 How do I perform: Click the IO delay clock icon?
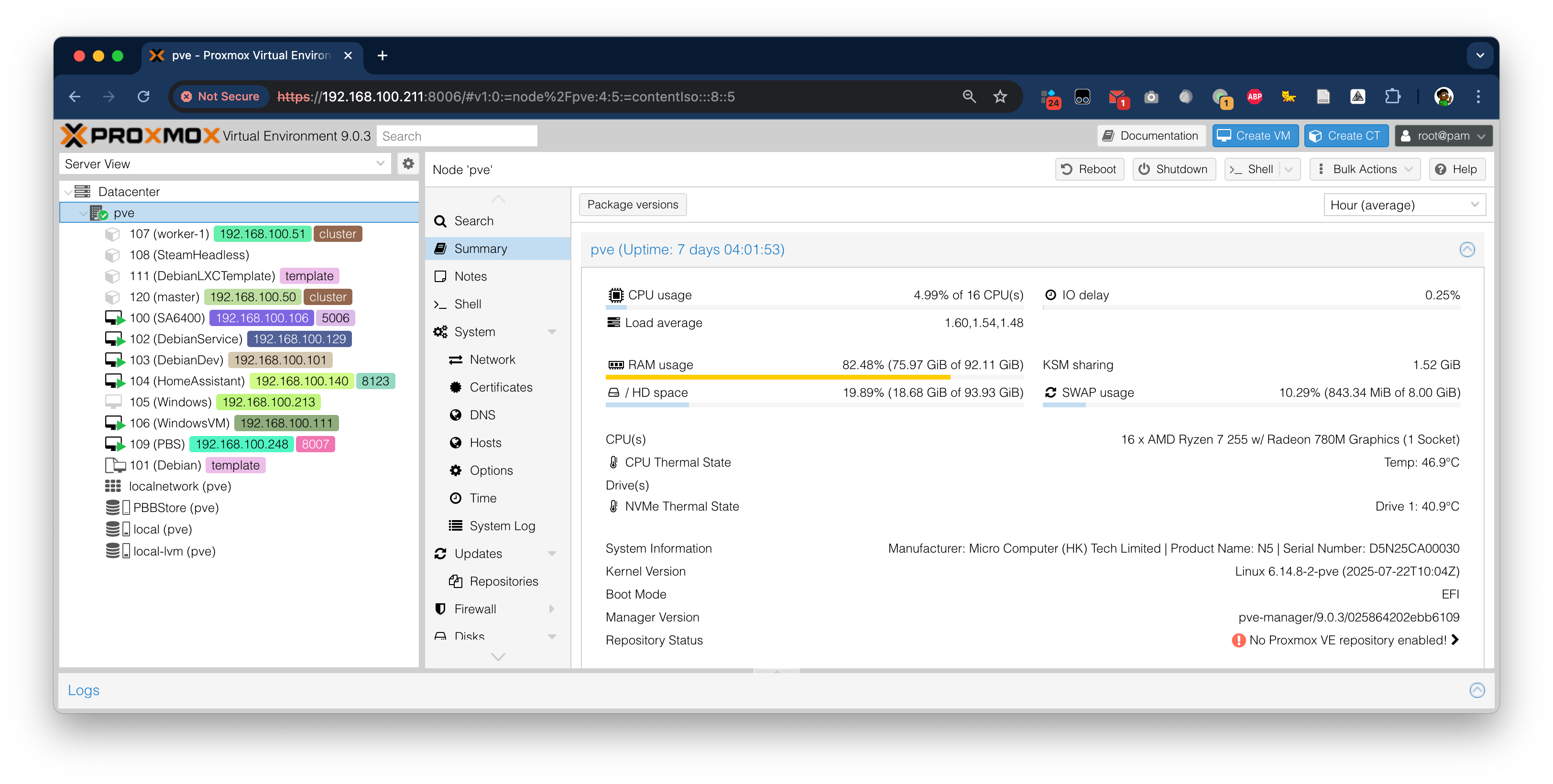1050,295
